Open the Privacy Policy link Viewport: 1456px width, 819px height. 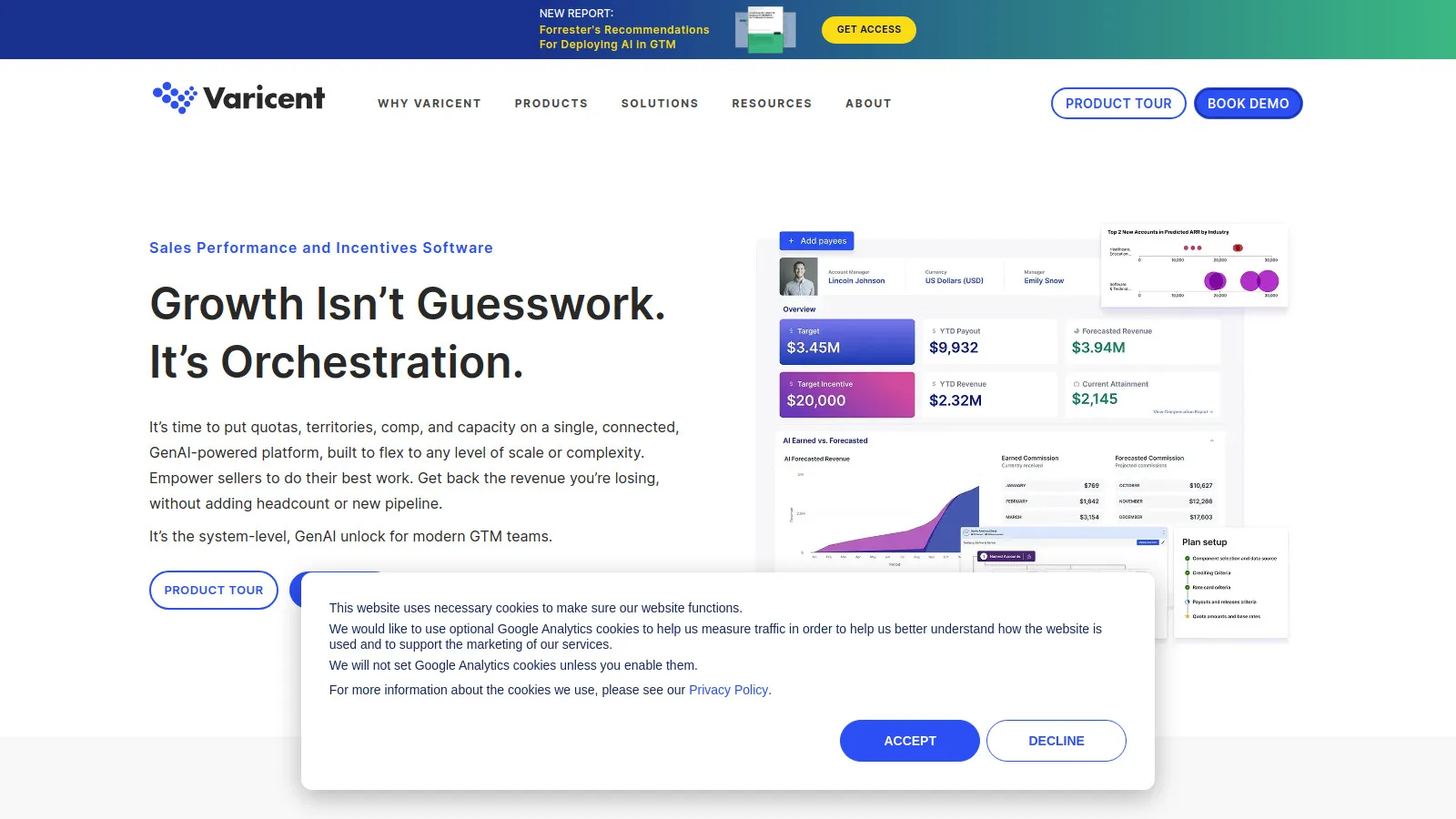click(x=729, y=690)
